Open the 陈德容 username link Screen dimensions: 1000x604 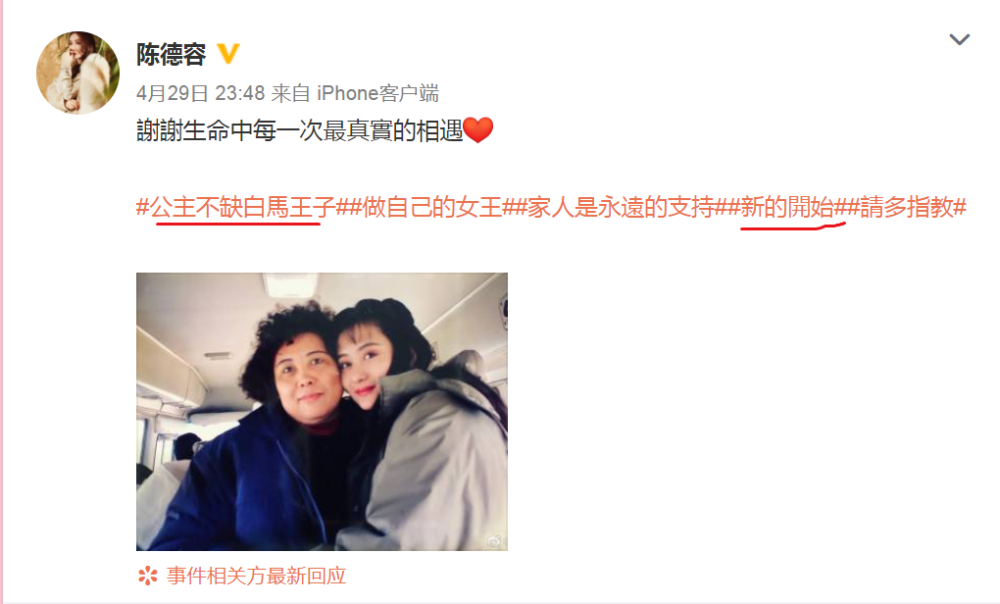coord(171,54)
